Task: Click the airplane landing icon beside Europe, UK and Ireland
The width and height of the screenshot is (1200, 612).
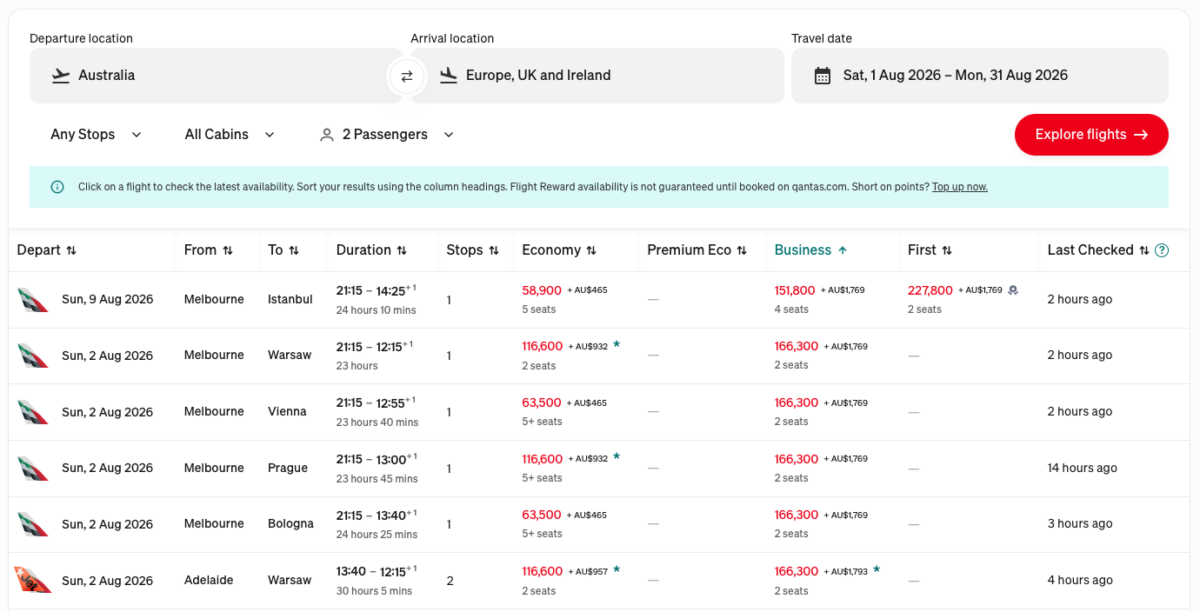Action: click(x=446, y=75)
